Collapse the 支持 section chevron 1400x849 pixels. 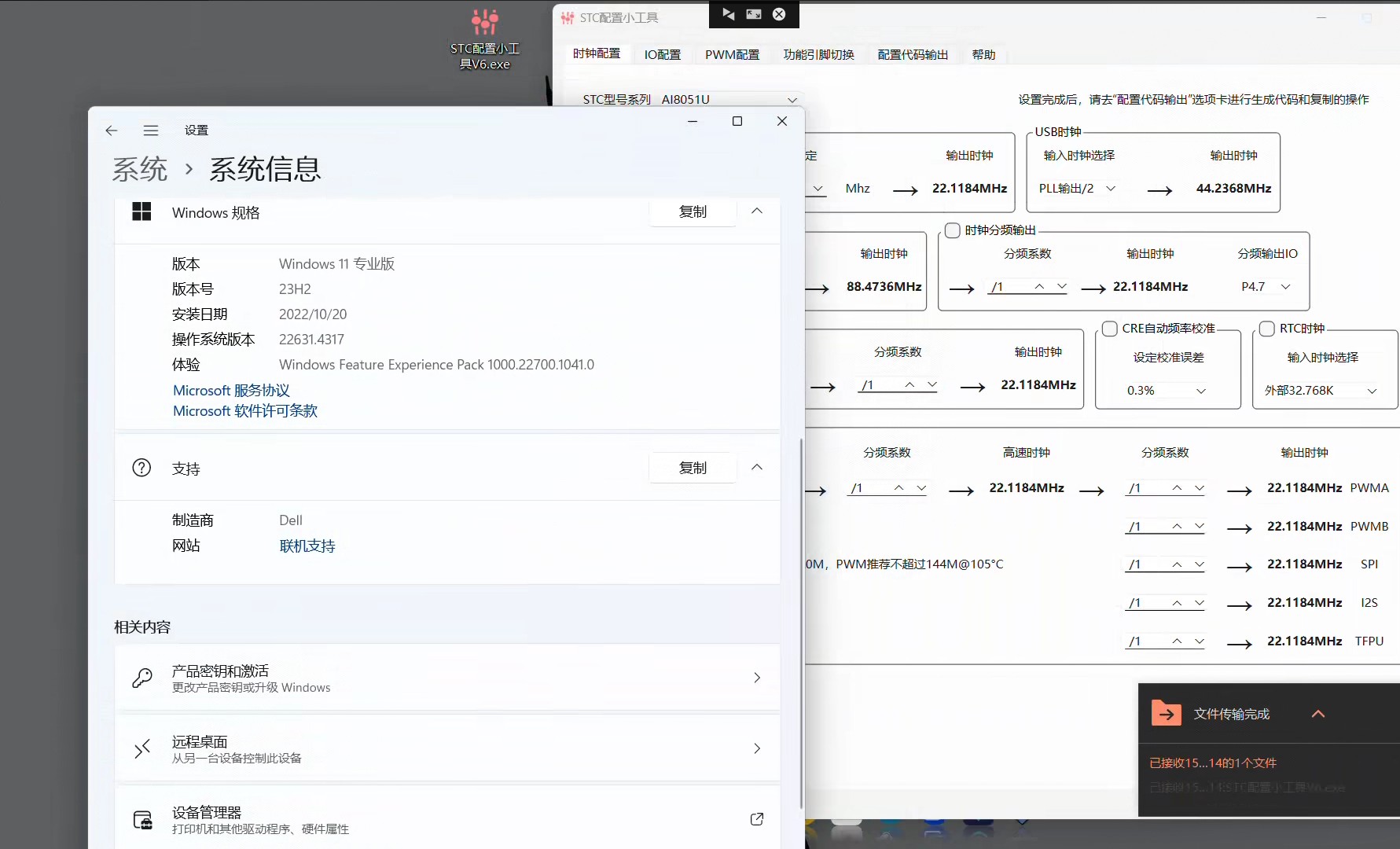pyautogui.click(x=757, y=467)
